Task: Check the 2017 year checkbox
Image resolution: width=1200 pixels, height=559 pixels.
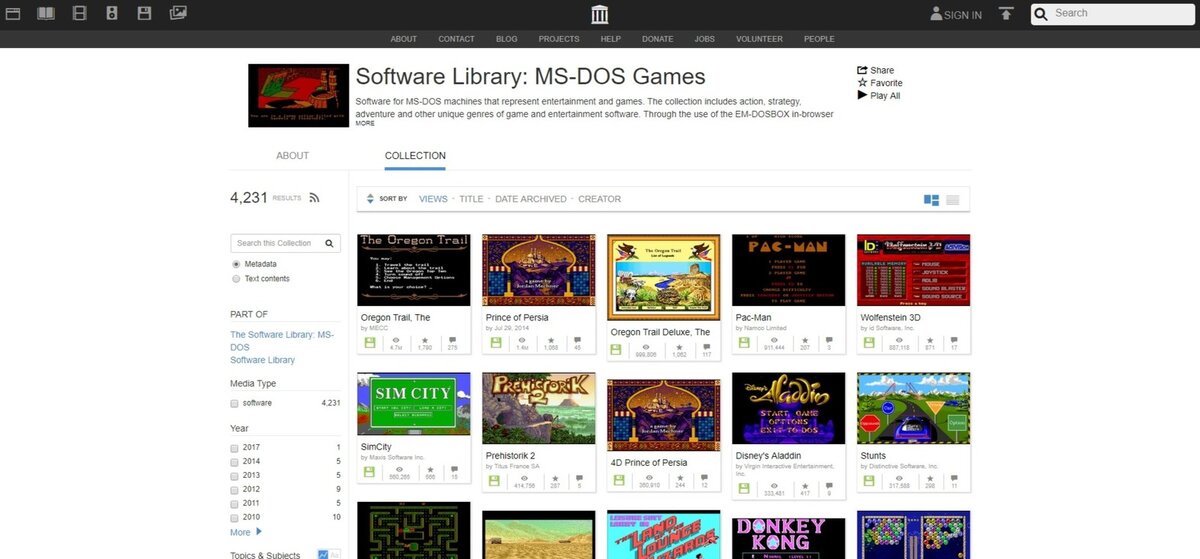Action: click(x=234, y=447)
